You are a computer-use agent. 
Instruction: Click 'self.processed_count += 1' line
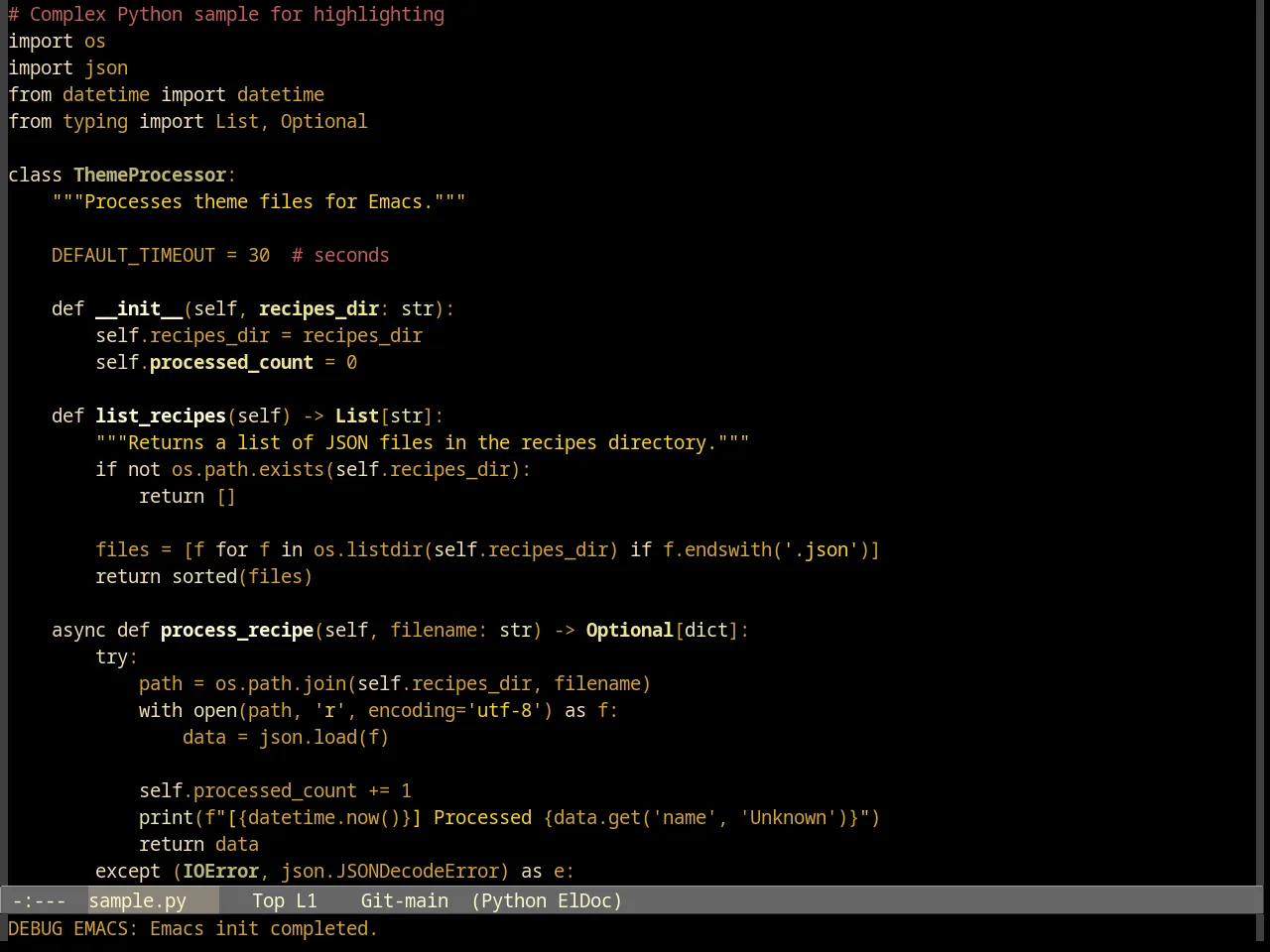(x=275, y=790)
